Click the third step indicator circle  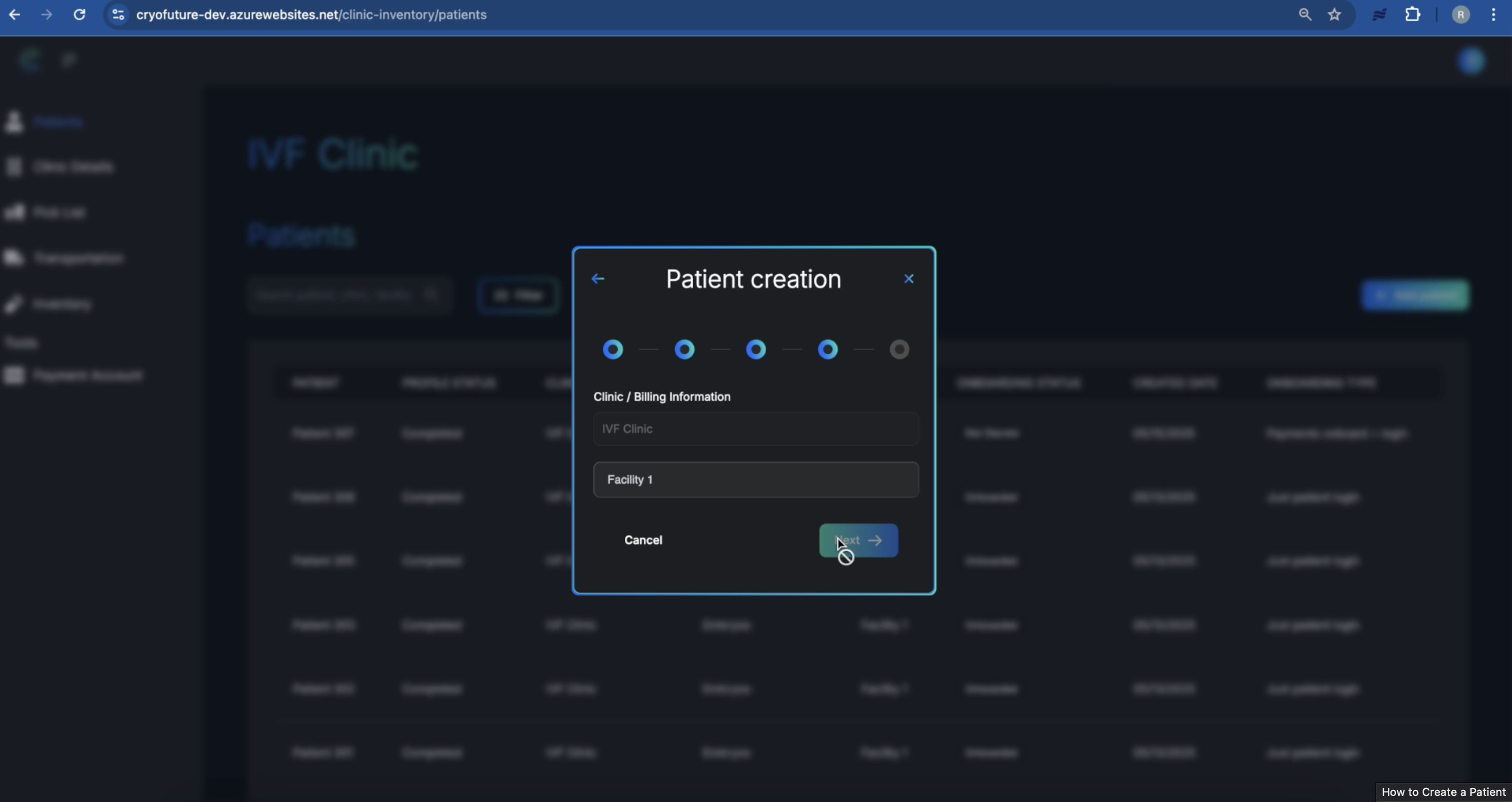(x=756, y=350)
